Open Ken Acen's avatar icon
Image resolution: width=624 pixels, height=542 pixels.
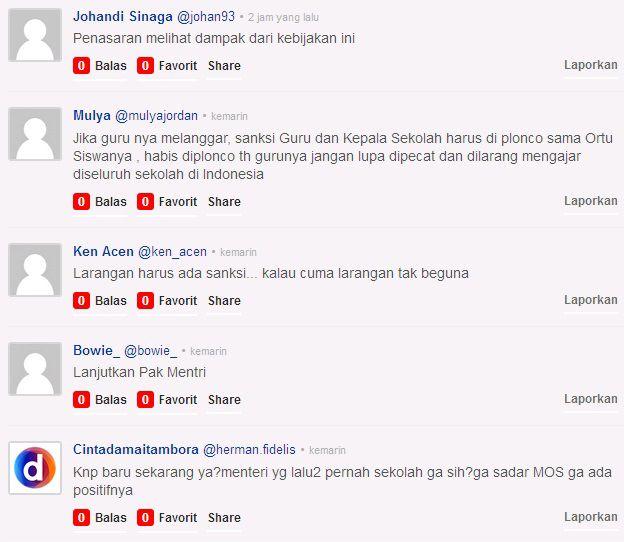pos(35,270)
